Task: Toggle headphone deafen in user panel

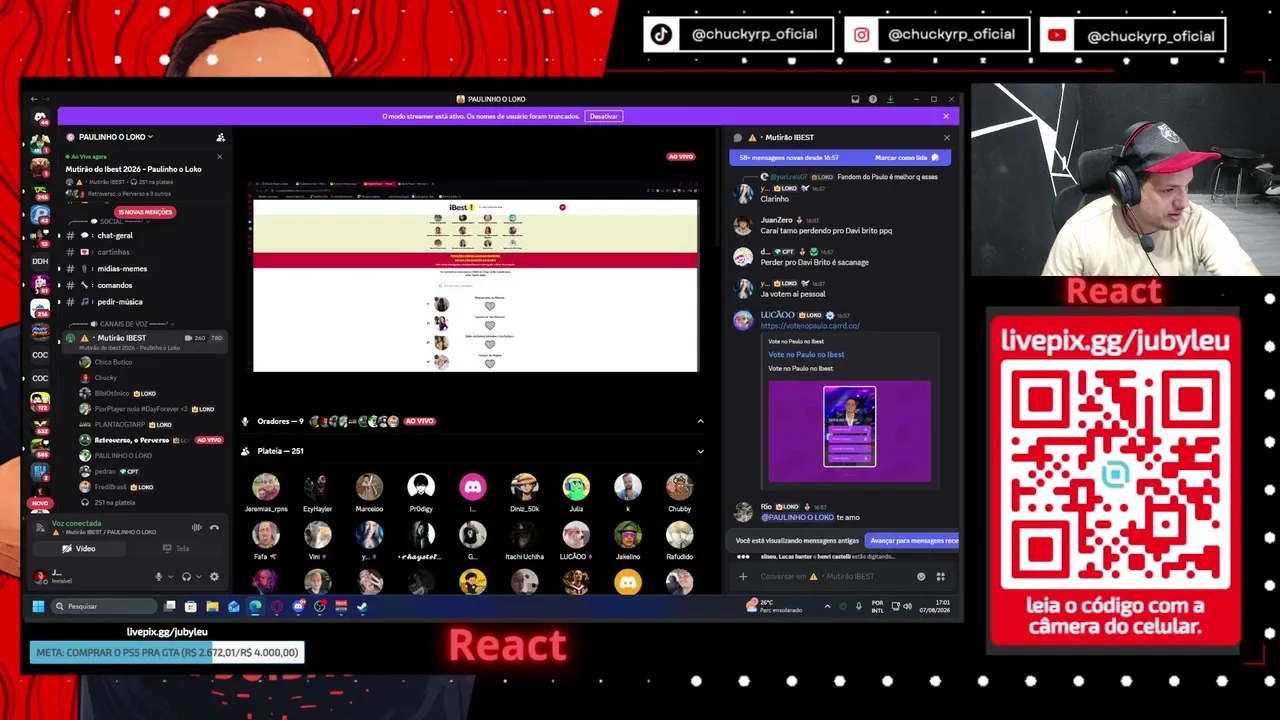Action: [186, 577]
